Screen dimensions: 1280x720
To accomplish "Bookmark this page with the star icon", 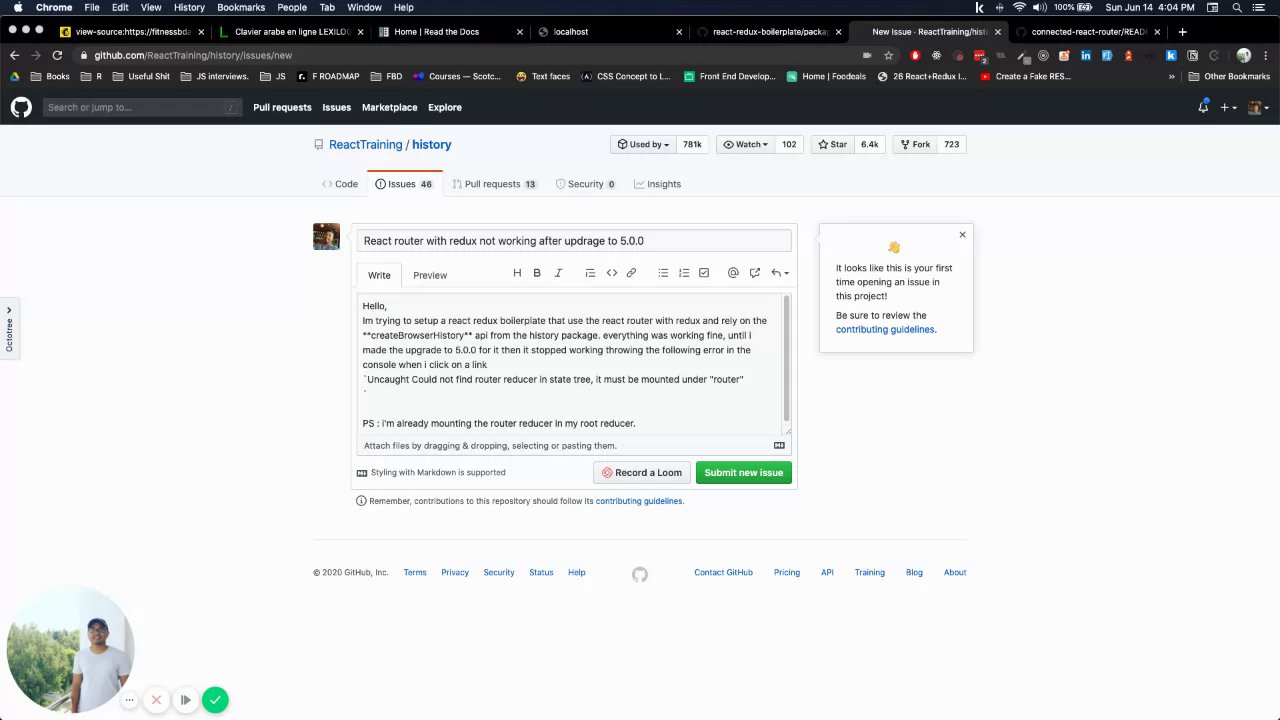I will click(x=888, y=55).
